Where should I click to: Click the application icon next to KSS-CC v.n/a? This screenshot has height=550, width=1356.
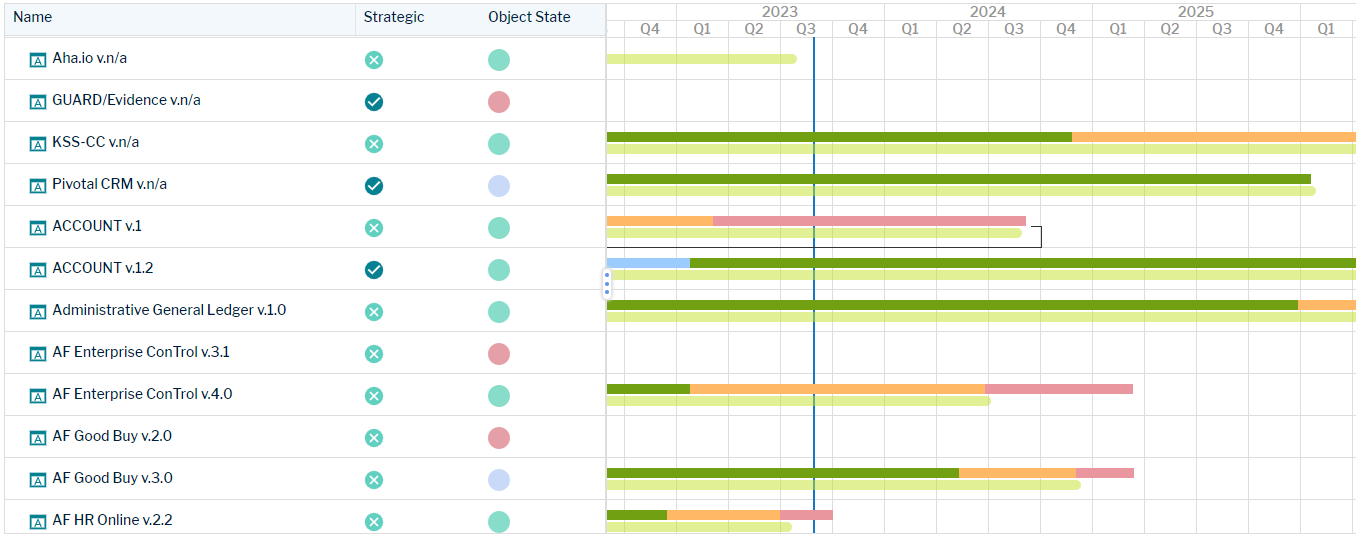38,144
